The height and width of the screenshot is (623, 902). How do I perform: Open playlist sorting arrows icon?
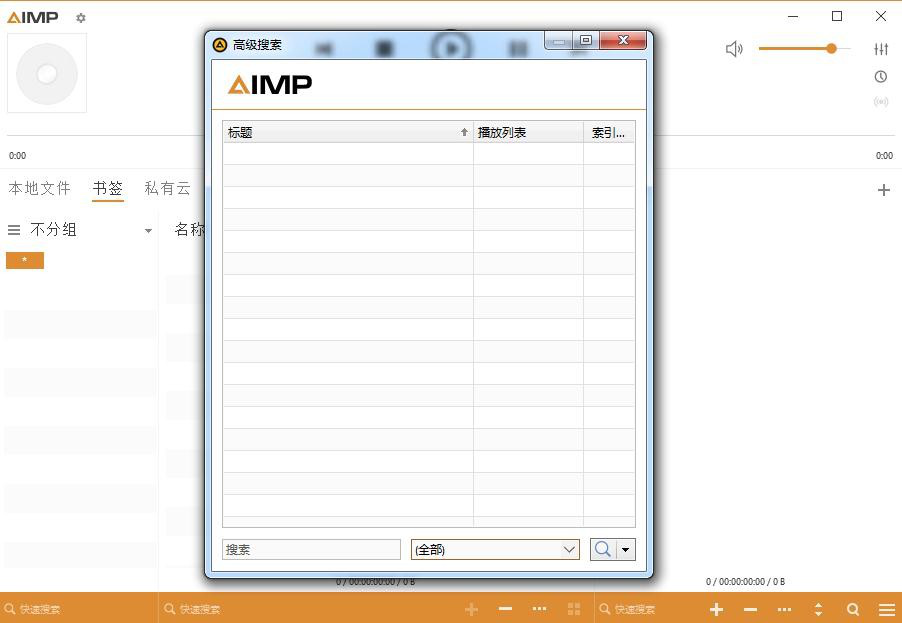pos(818,609)
